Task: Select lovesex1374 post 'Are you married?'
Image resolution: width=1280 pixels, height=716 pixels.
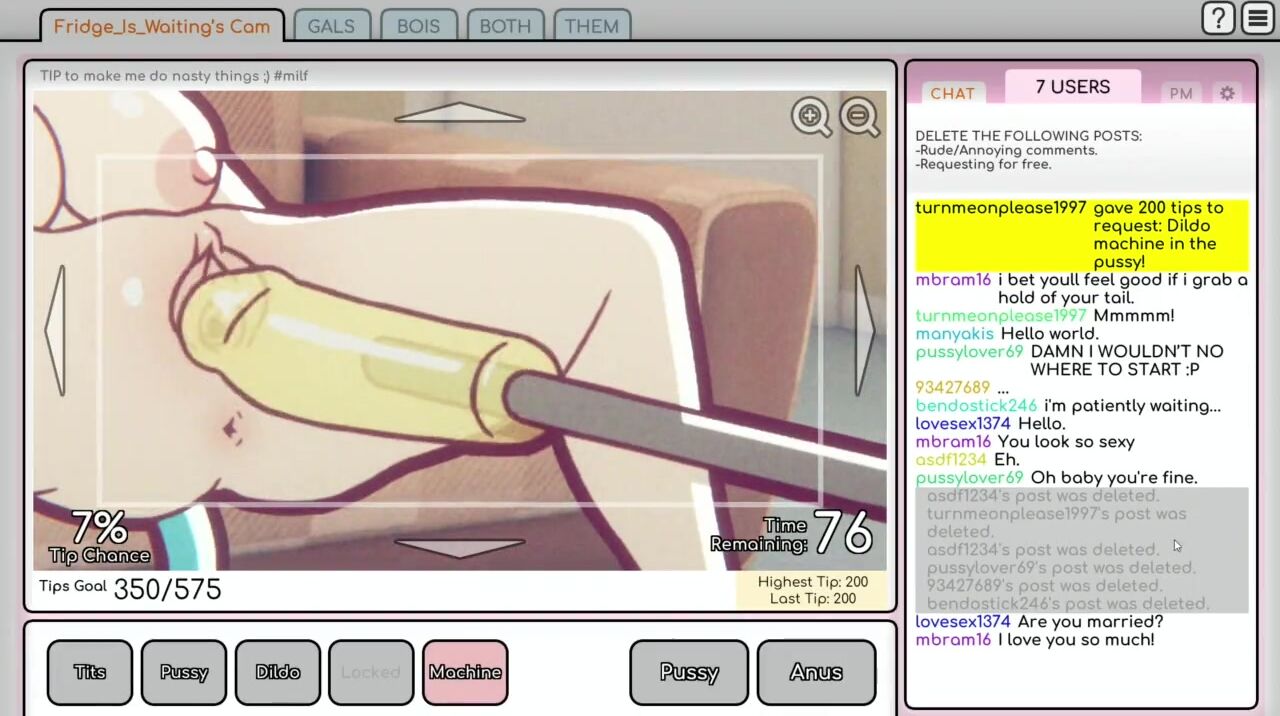Action: click(1039, 622)
